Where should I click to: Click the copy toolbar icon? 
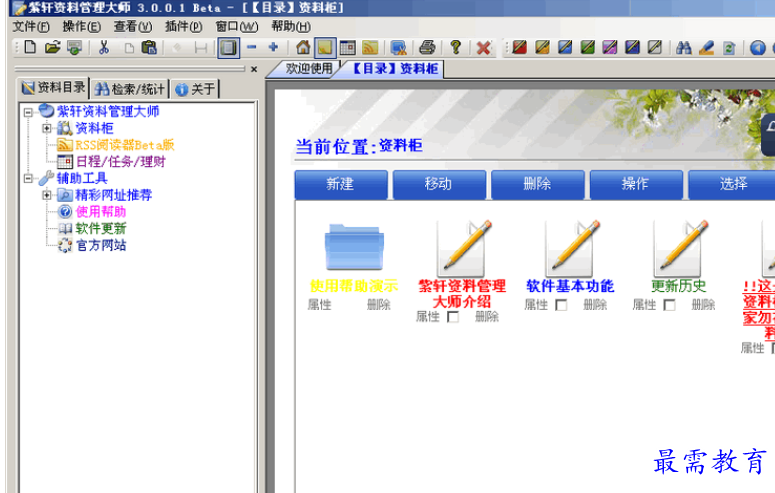click(129, 47)
